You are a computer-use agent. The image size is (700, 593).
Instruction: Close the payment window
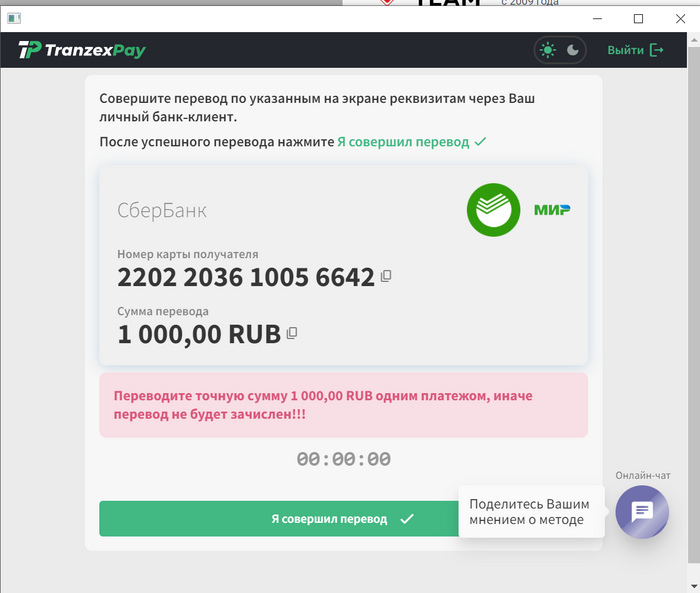click(680, 19)
